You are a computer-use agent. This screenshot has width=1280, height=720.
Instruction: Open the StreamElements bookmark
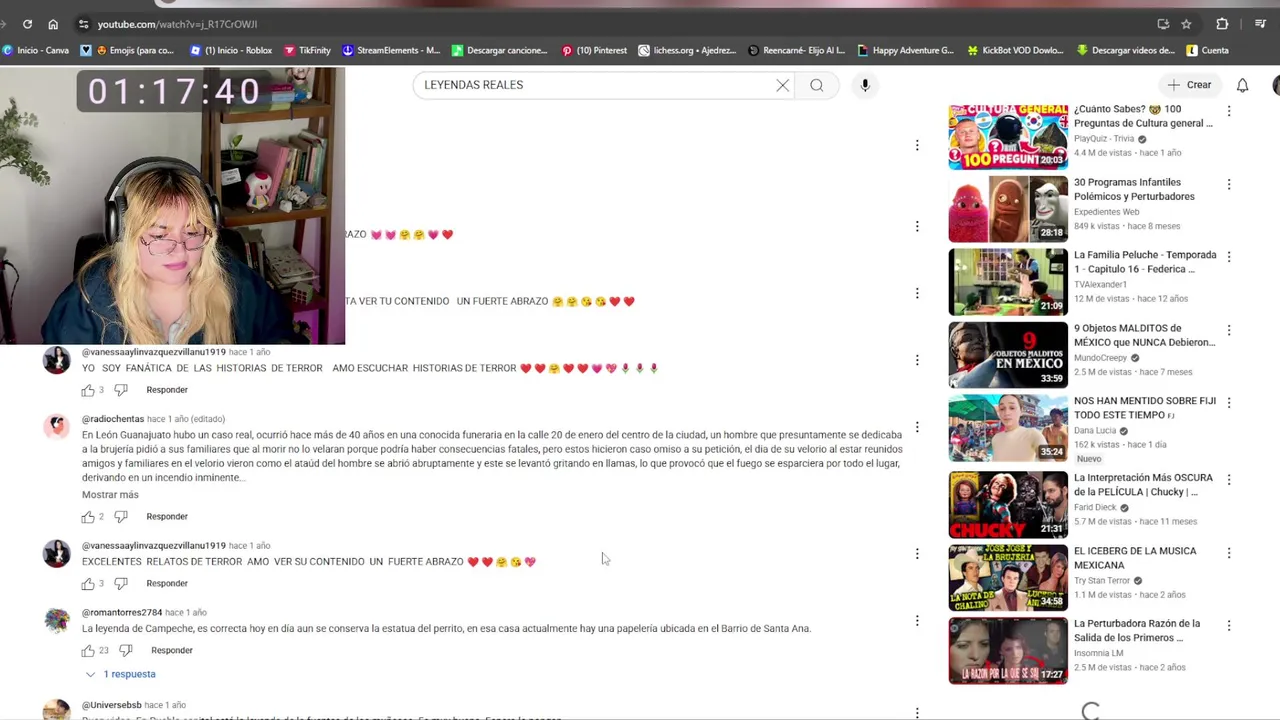click(x=391, y=50)
